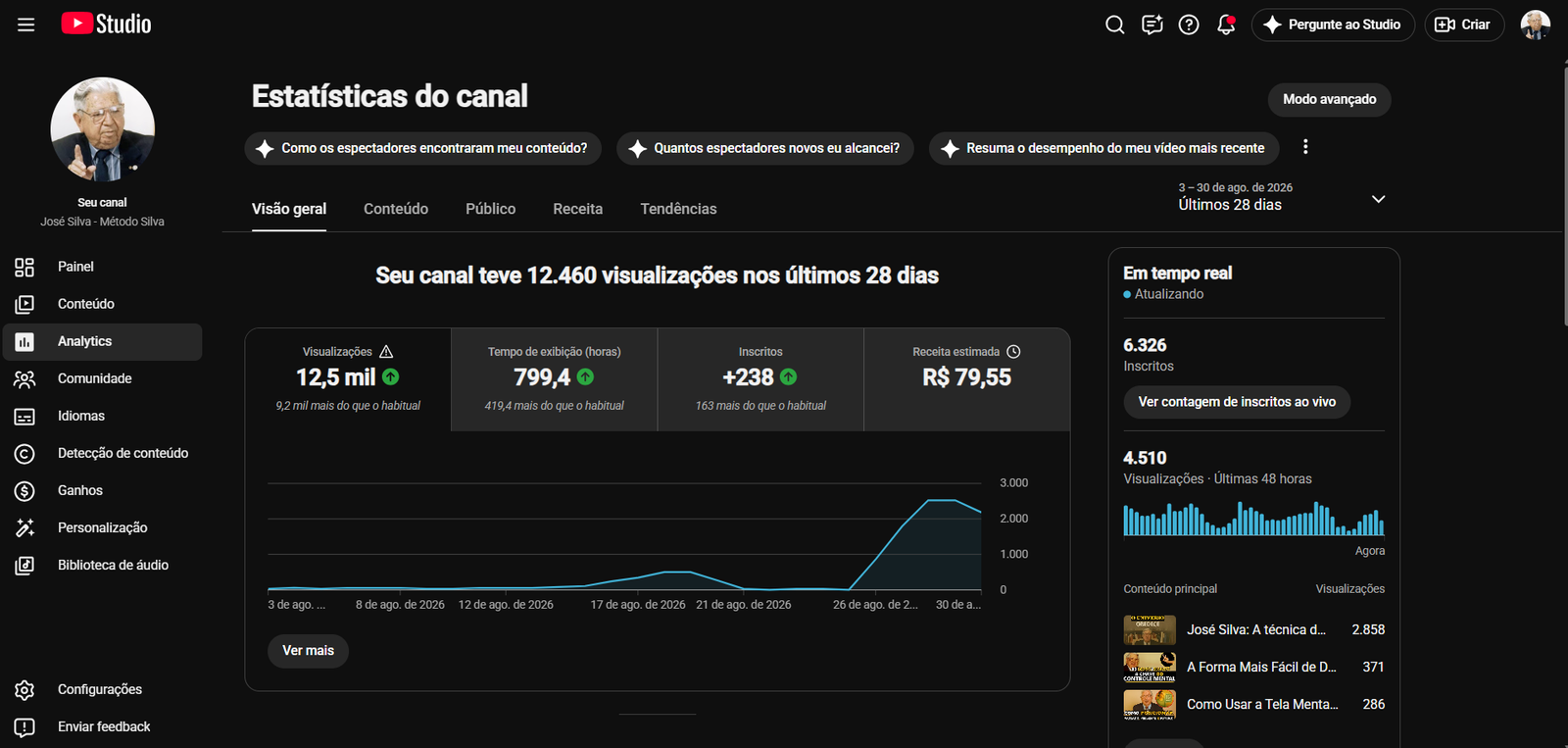Click the Analytics sidebar icon
Screen dimensions: 1568x748
click(x=24, y=342)
